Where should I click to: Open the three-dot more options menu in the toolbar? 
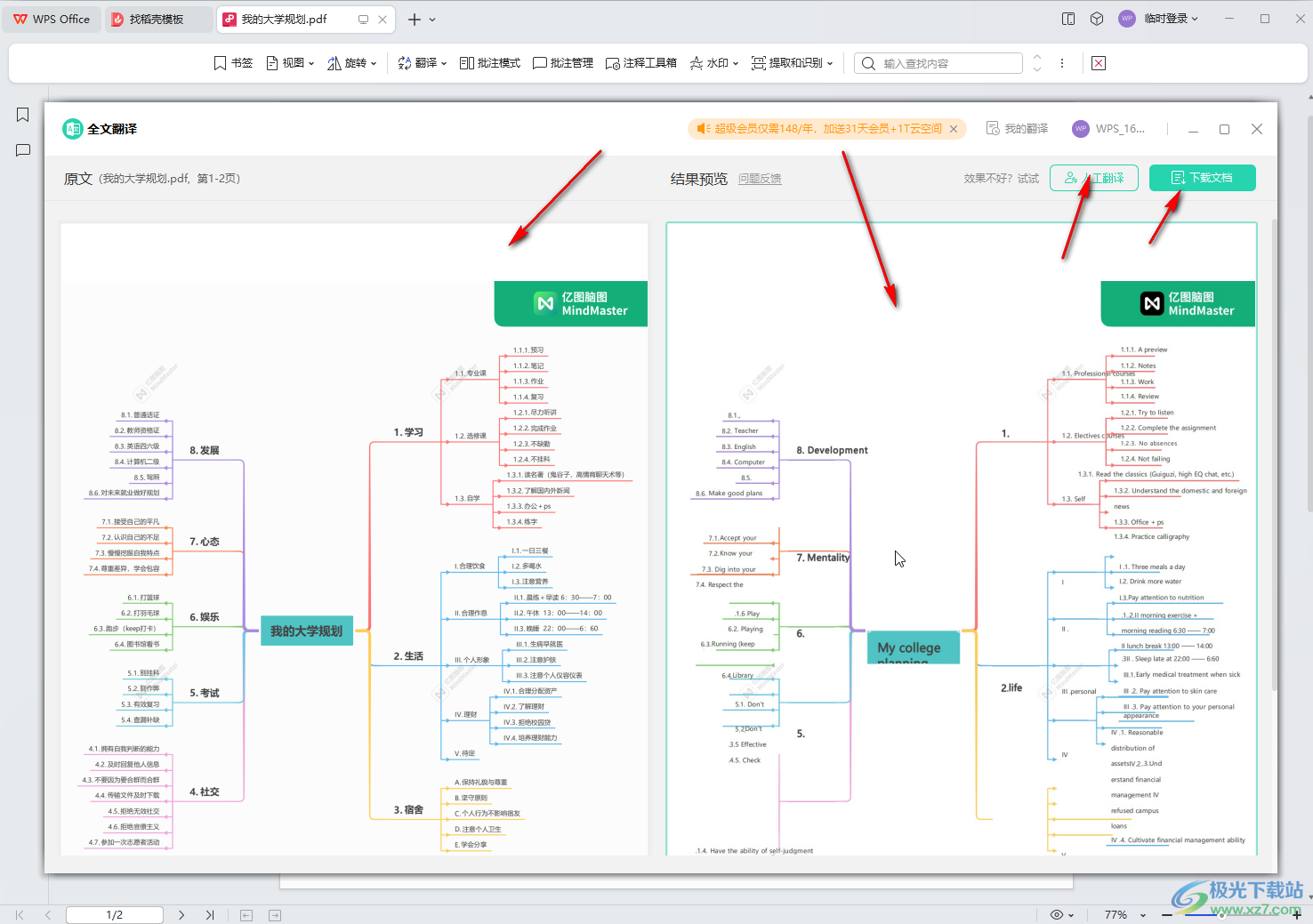tap(1062, 63)
